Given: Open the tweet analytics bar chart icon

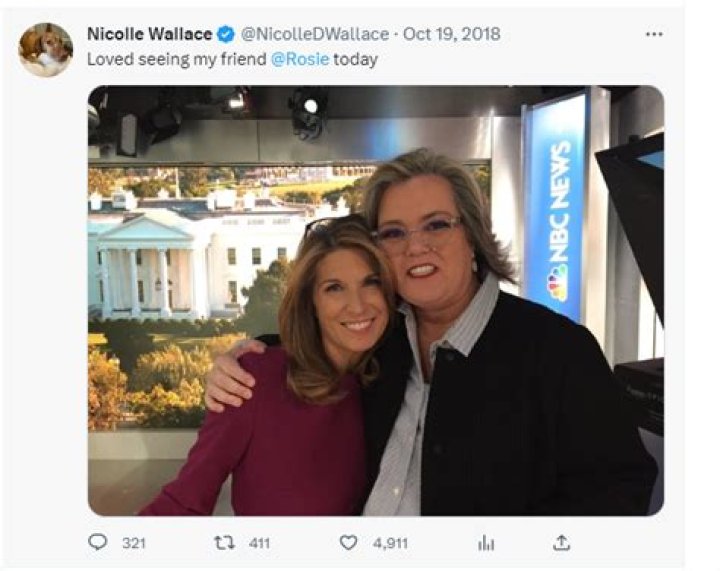Looking at the screenshot, I should point(487,542).
